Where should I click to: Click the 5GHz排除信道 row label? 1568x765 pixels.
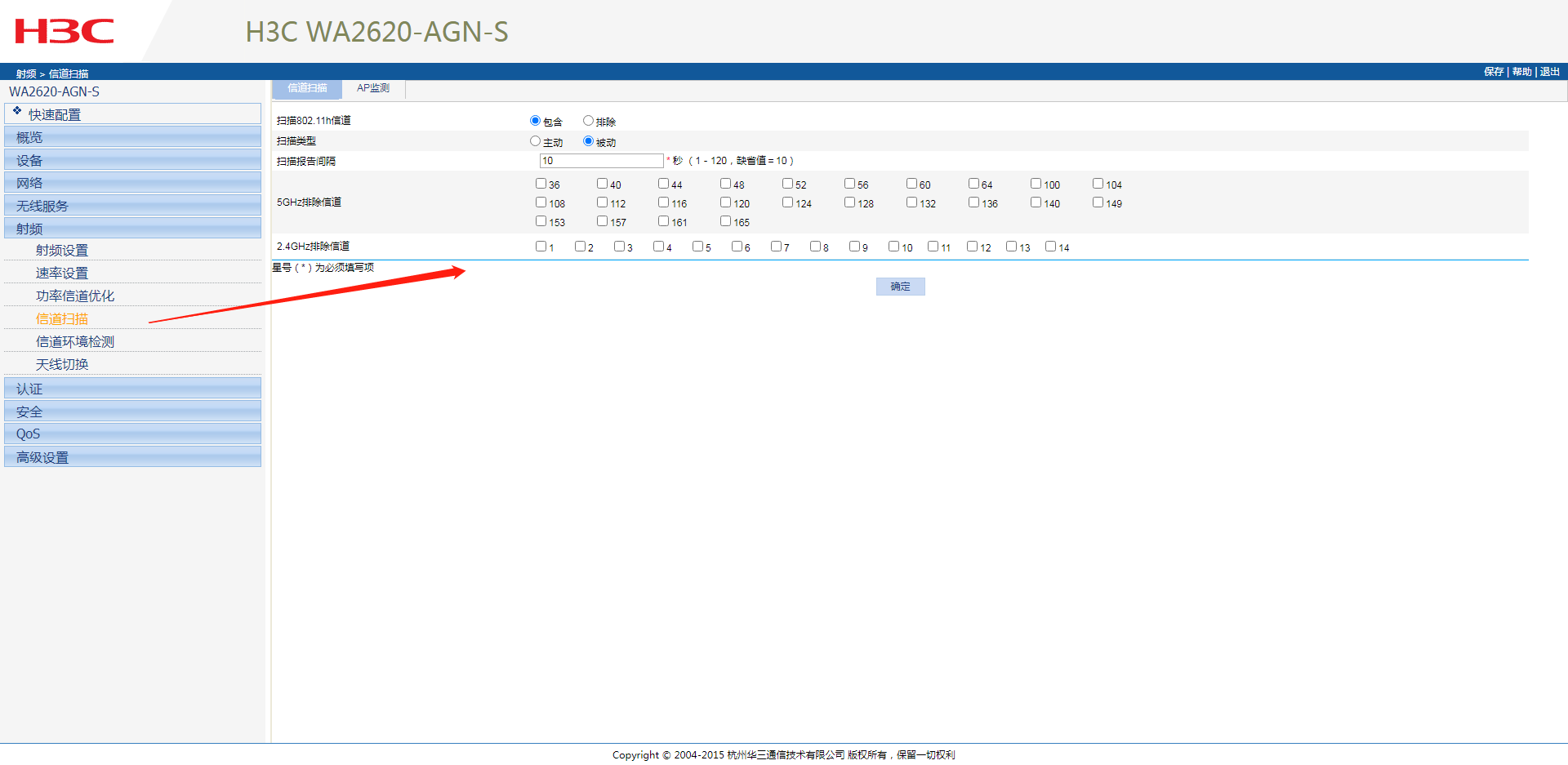(x=309, y=202)
